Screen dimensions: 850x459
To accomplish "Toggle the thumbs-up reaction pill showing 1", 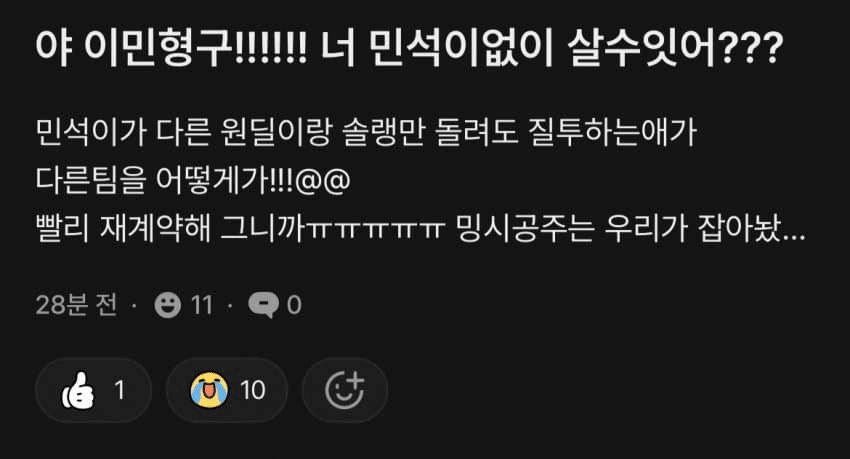I will 93,390.
